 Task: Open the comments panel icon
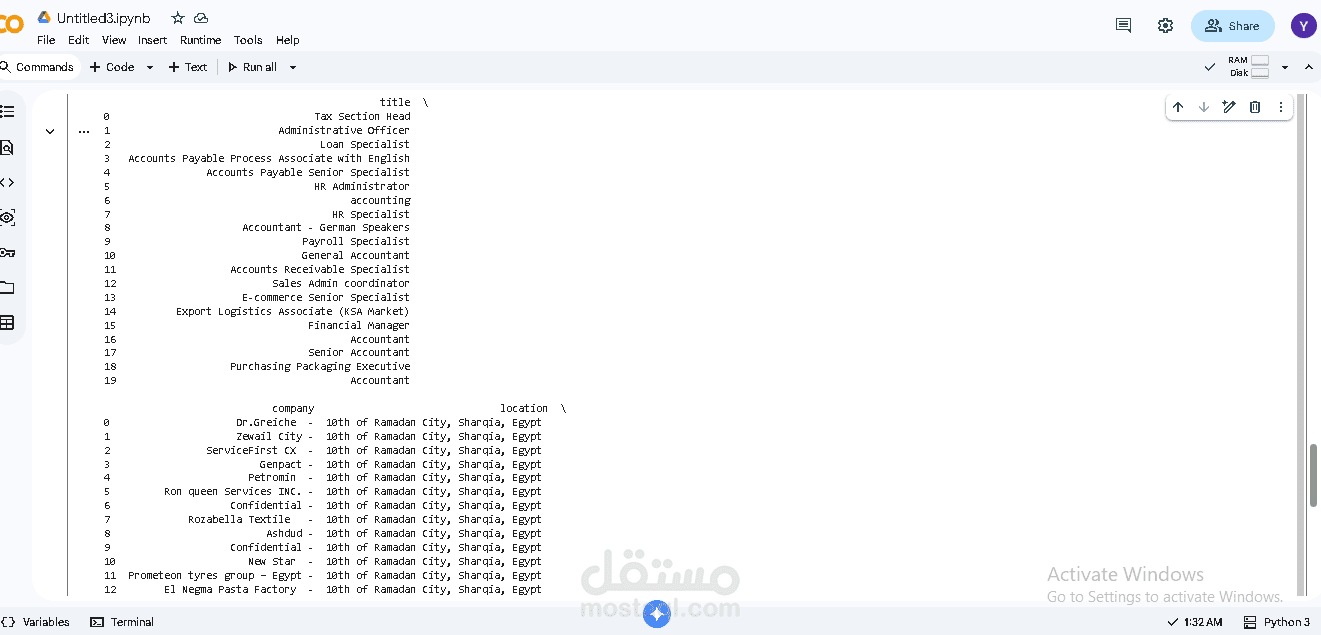click(x=1122, y=25)
